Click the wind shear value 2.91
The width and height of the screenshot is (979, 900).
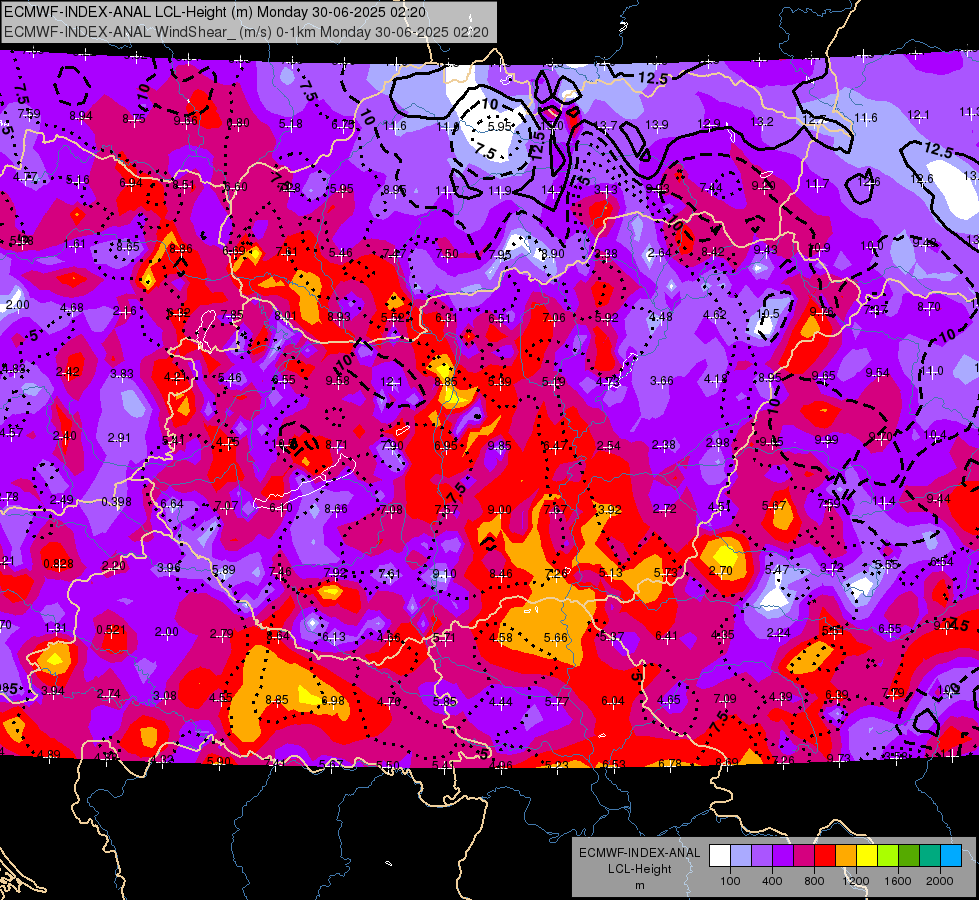pos(119,438)
